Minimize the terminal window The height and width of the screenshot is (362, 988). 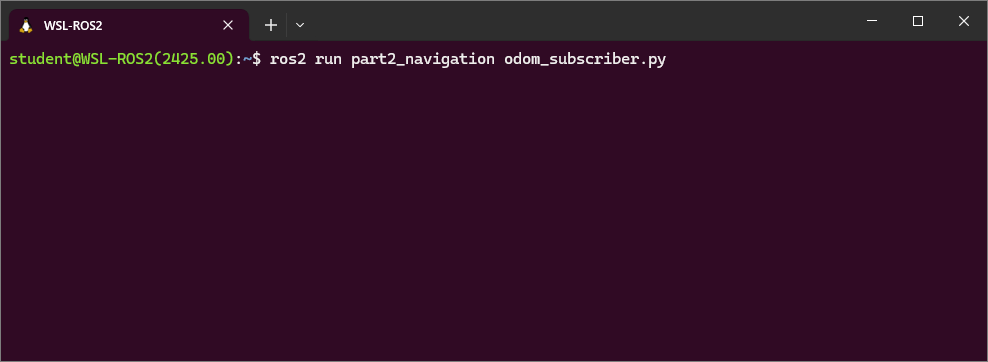[x=872, y=21]
